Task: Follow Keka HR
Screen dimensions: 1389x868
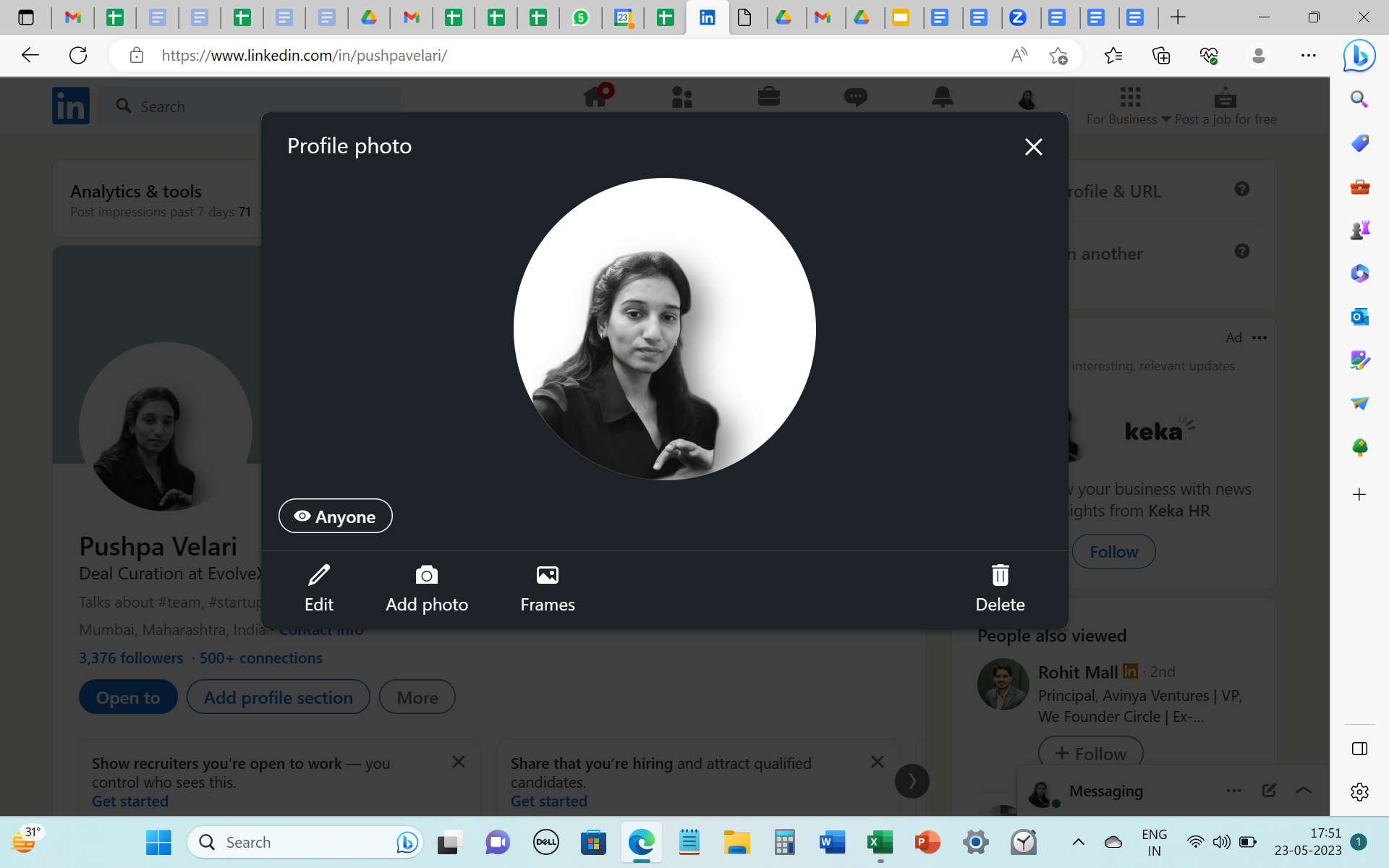Action: (1113, 552)
